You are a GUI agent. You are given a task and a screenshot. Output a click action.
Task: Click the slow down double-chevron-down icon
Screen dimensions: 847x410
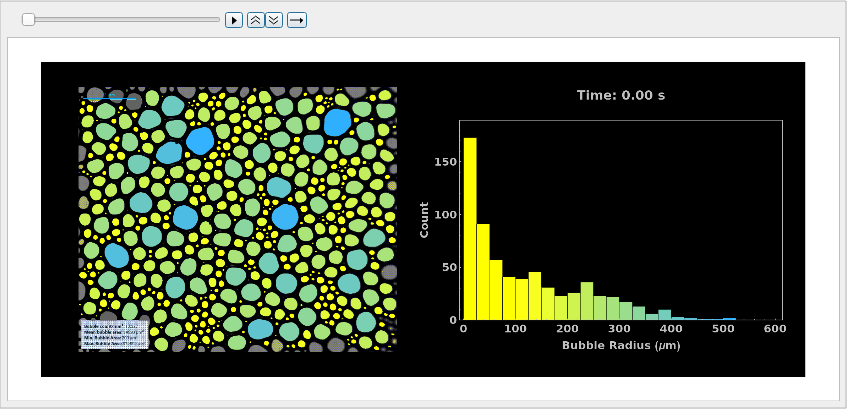[x=274, y=20]
